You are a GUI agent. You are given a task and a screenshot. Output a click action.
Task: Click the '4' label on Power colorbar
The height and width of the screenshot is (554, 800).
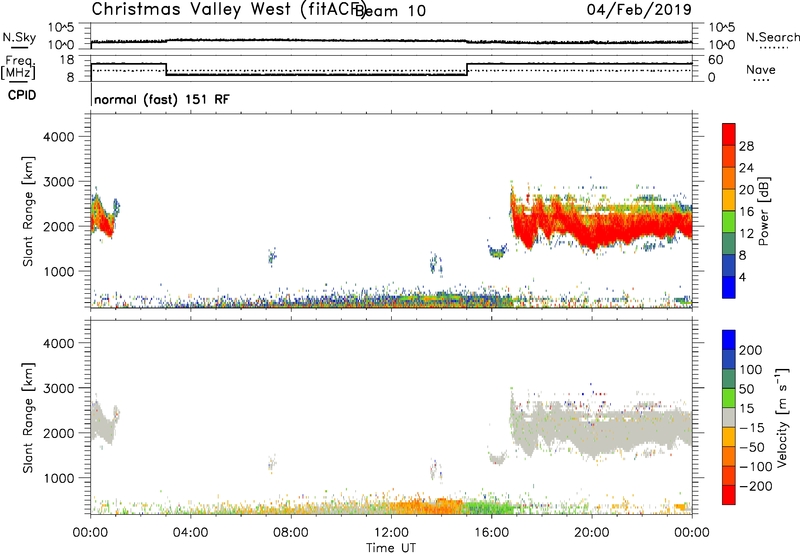click(743, 277)
